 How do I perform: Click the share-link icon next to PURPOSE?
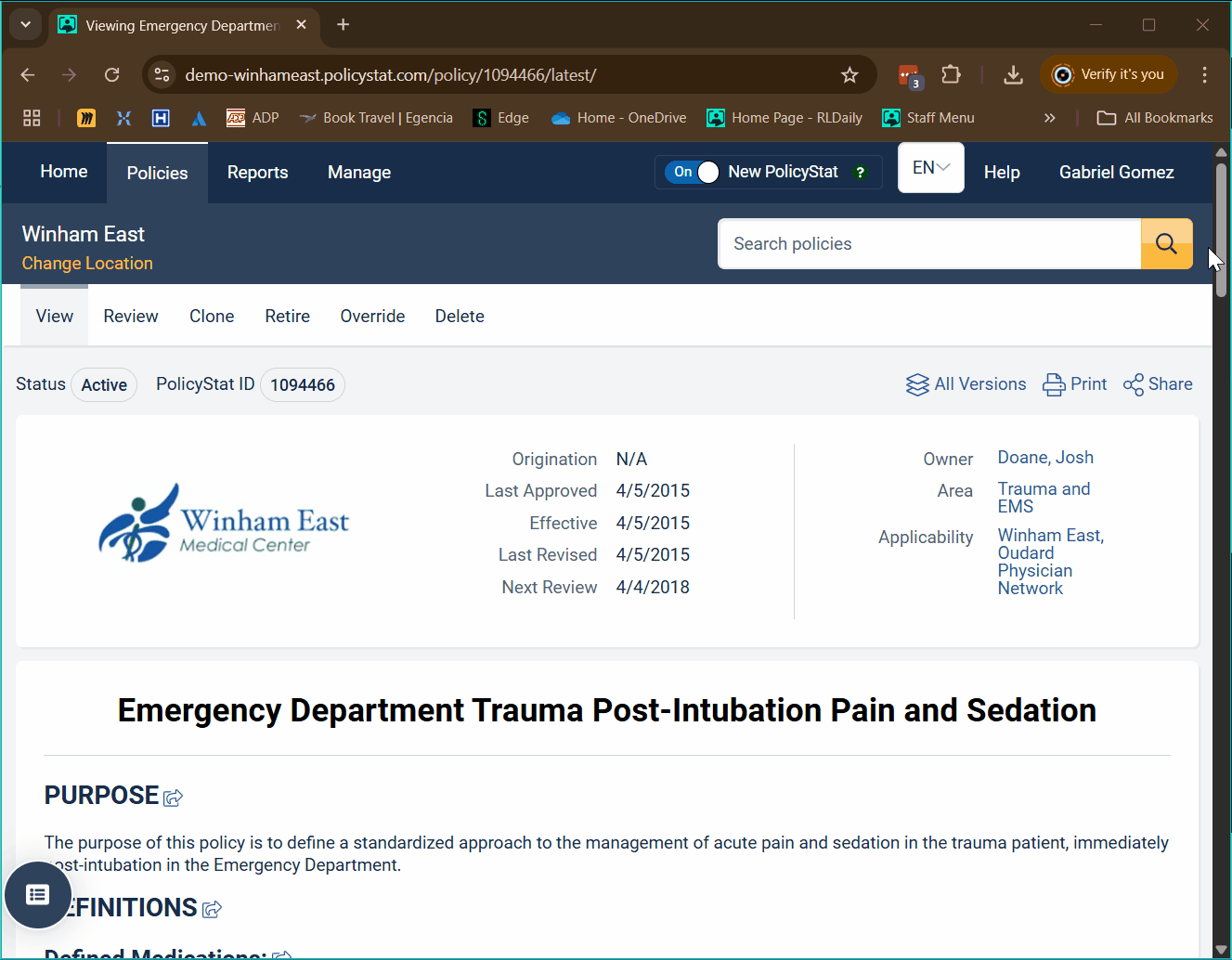point(174,798)
